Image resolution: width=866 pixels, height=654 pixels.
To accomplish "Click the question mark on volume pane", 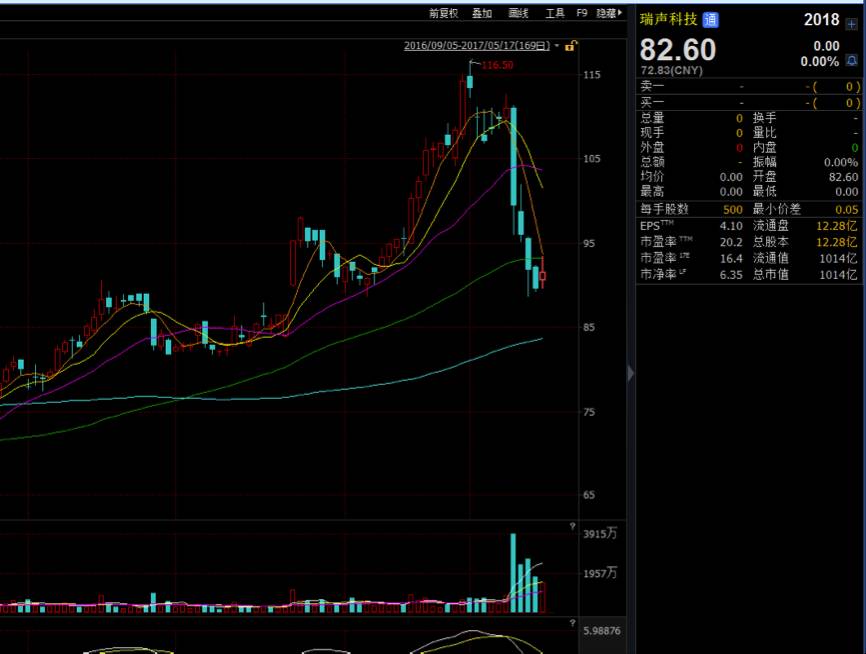I will (573, 526).
